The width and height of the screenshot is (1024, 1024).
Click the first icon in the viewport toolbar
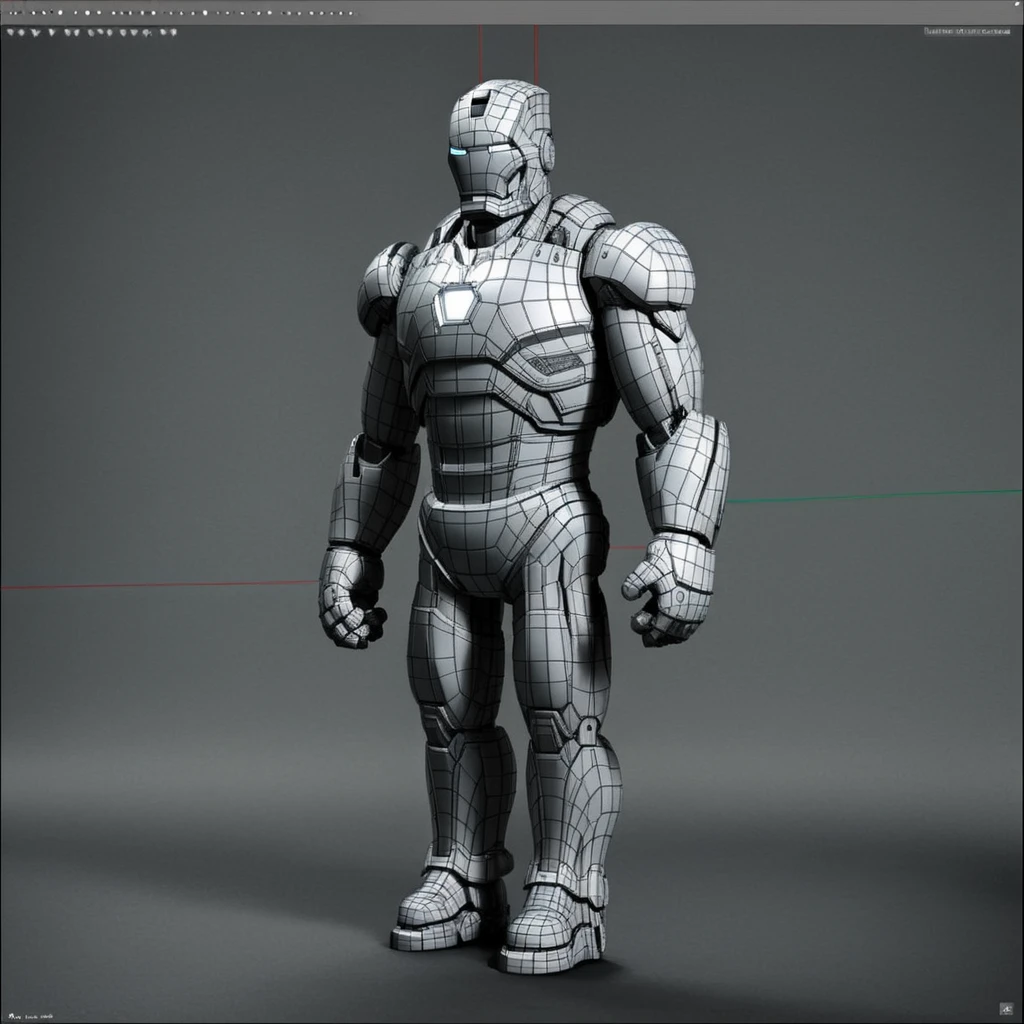pos(10,31)
